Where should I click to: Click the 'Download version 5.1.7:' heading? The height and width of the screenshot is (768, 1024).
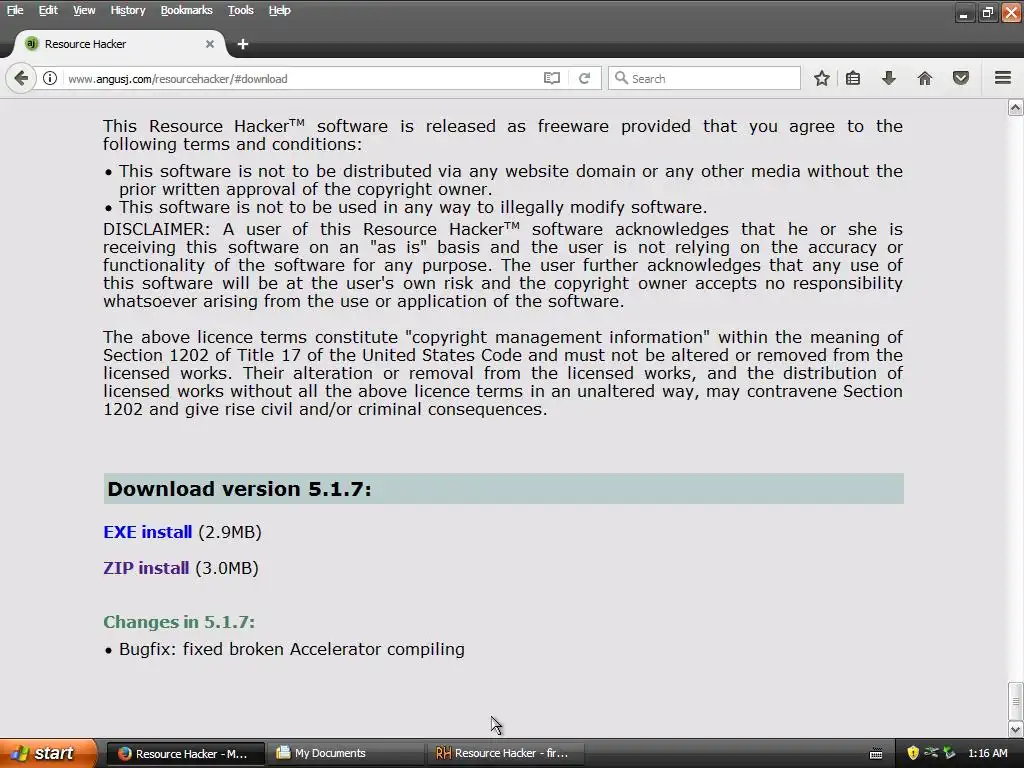pos(239,489)
